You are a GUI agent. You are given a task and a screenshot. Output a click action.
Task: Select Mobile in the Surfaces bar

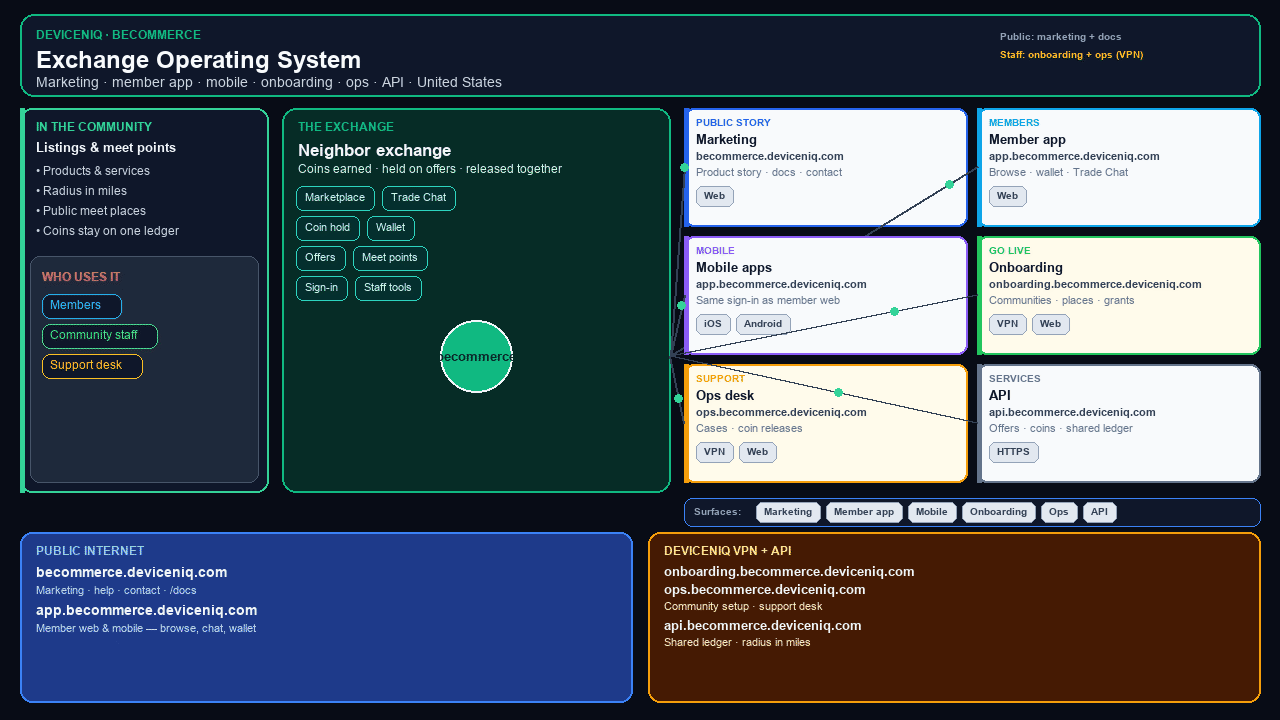(932, 512)
